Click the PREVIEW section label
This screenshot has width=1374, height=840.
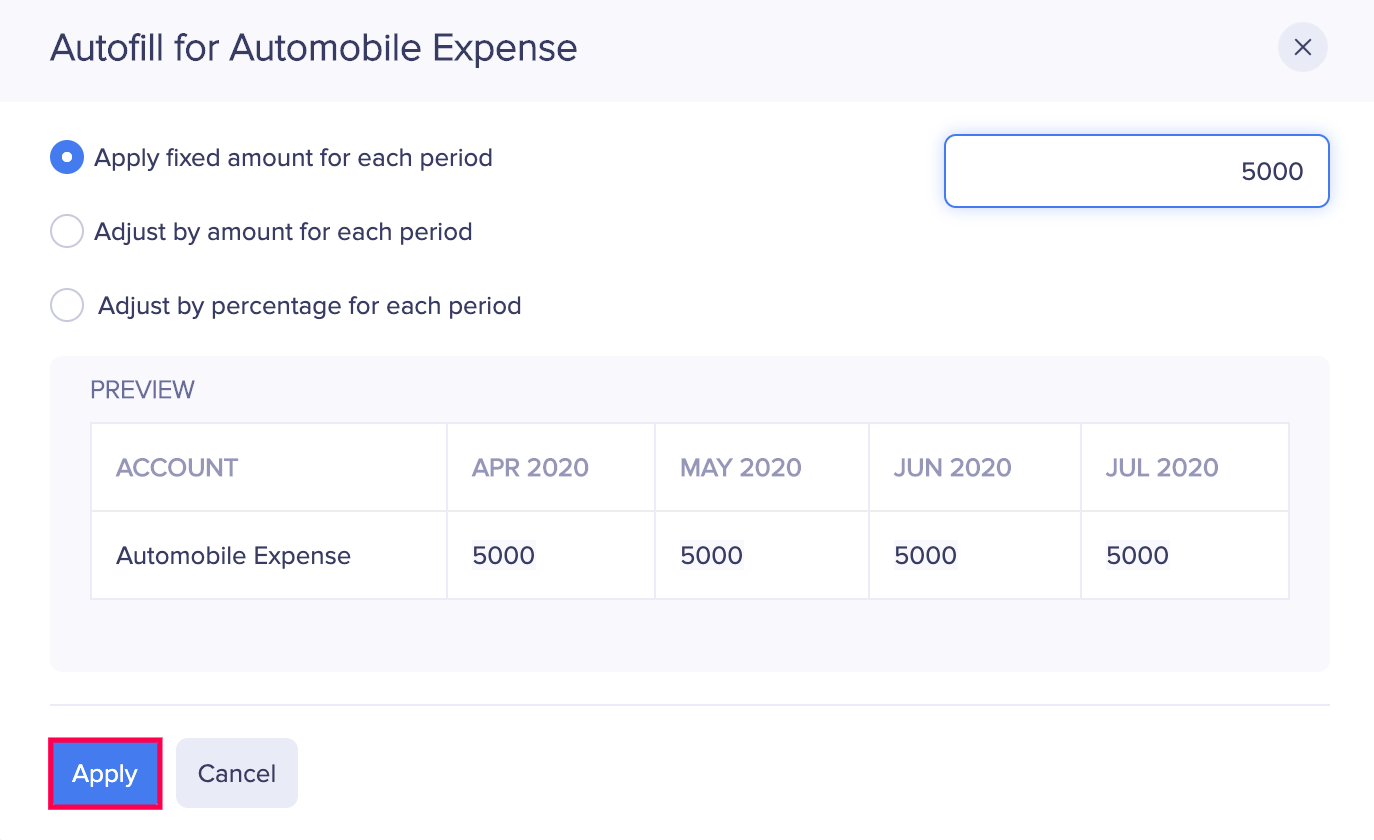point(142,389)
